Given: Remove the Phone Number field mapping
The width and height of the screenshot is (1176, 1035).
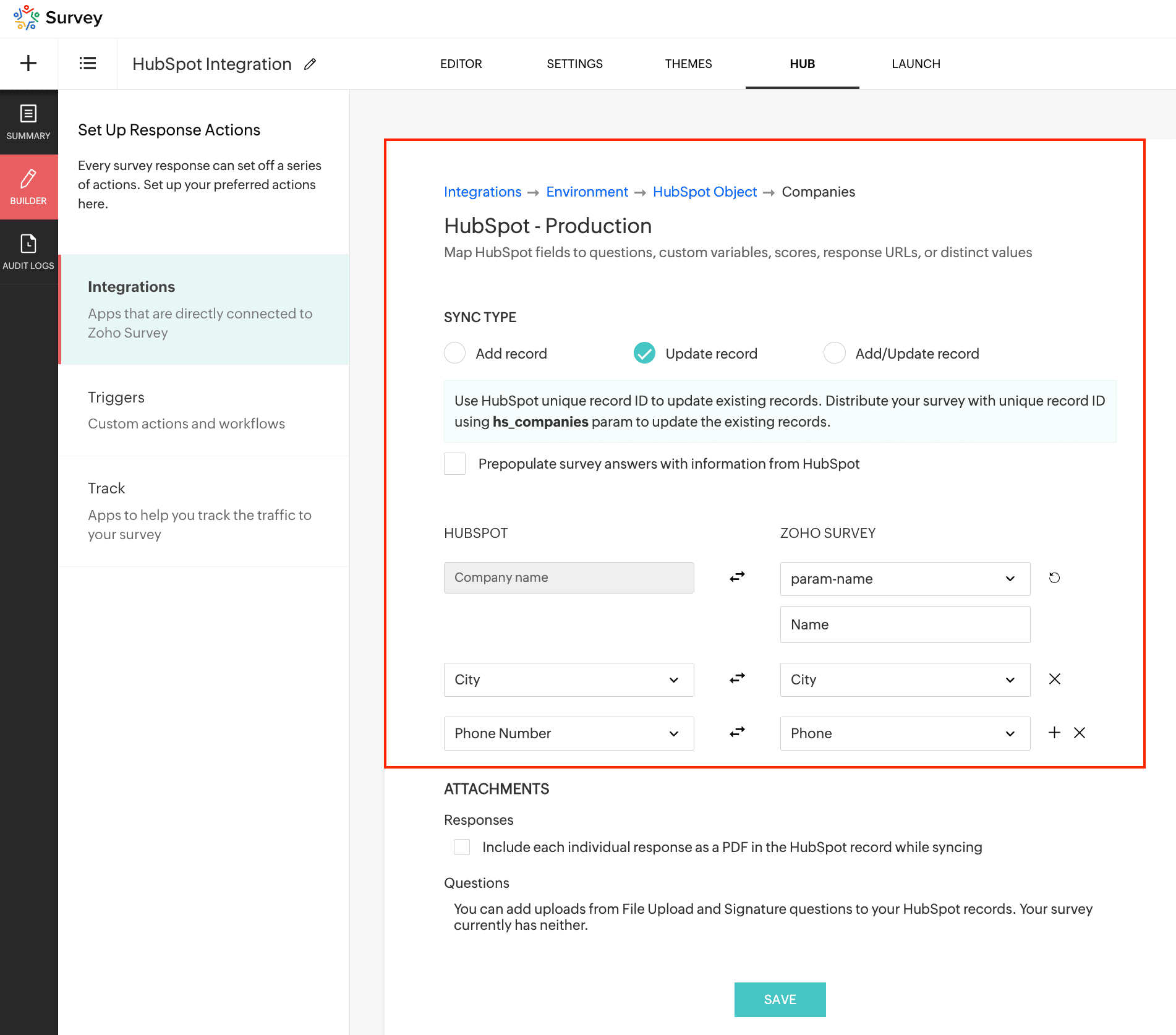Looking at the screenshot, I should [1080, 733].
